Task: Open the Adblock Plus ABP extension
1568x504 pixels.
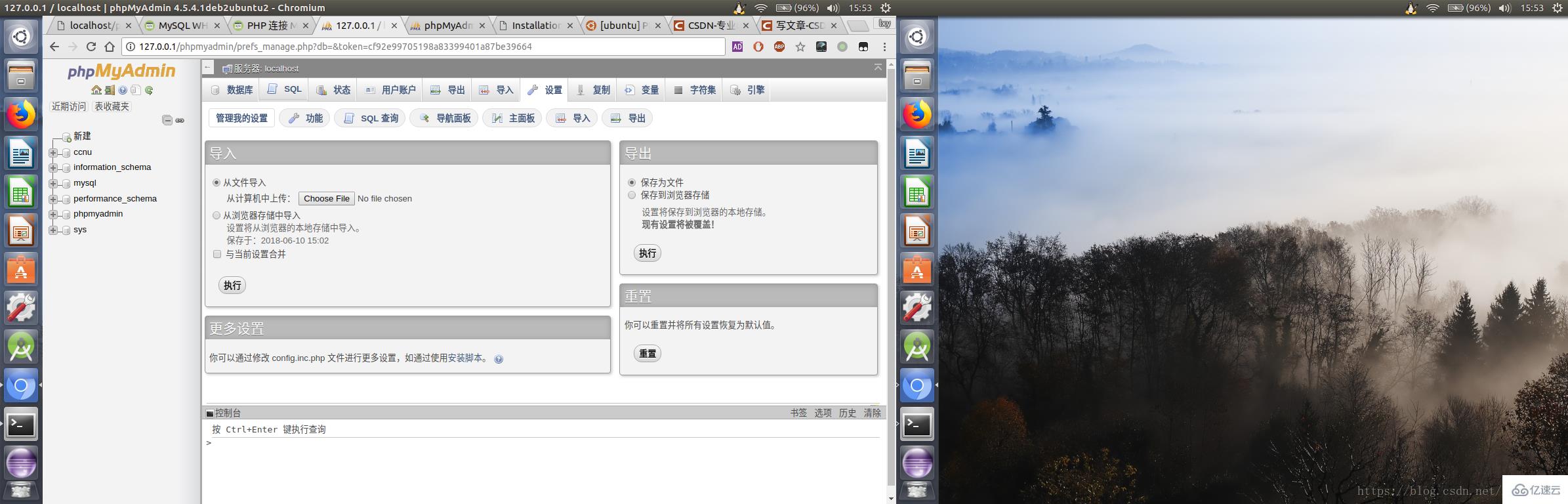Action: point(779,47)
